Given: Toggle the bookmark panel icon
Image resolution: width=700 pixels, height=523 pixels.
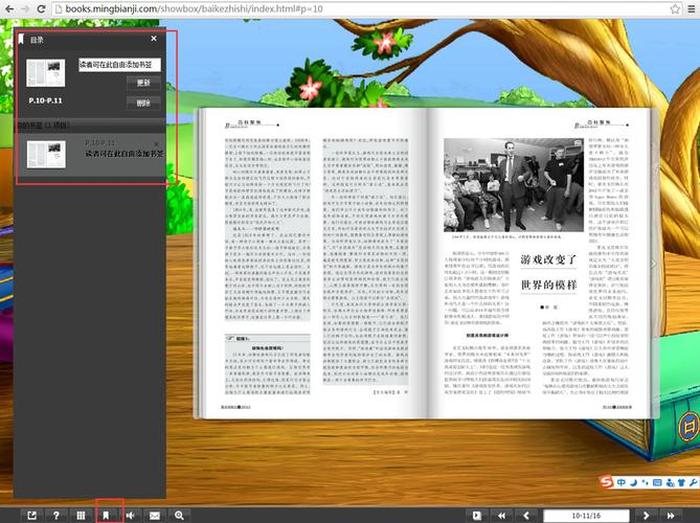Looking at the screenshot, I should coord(105,515).
